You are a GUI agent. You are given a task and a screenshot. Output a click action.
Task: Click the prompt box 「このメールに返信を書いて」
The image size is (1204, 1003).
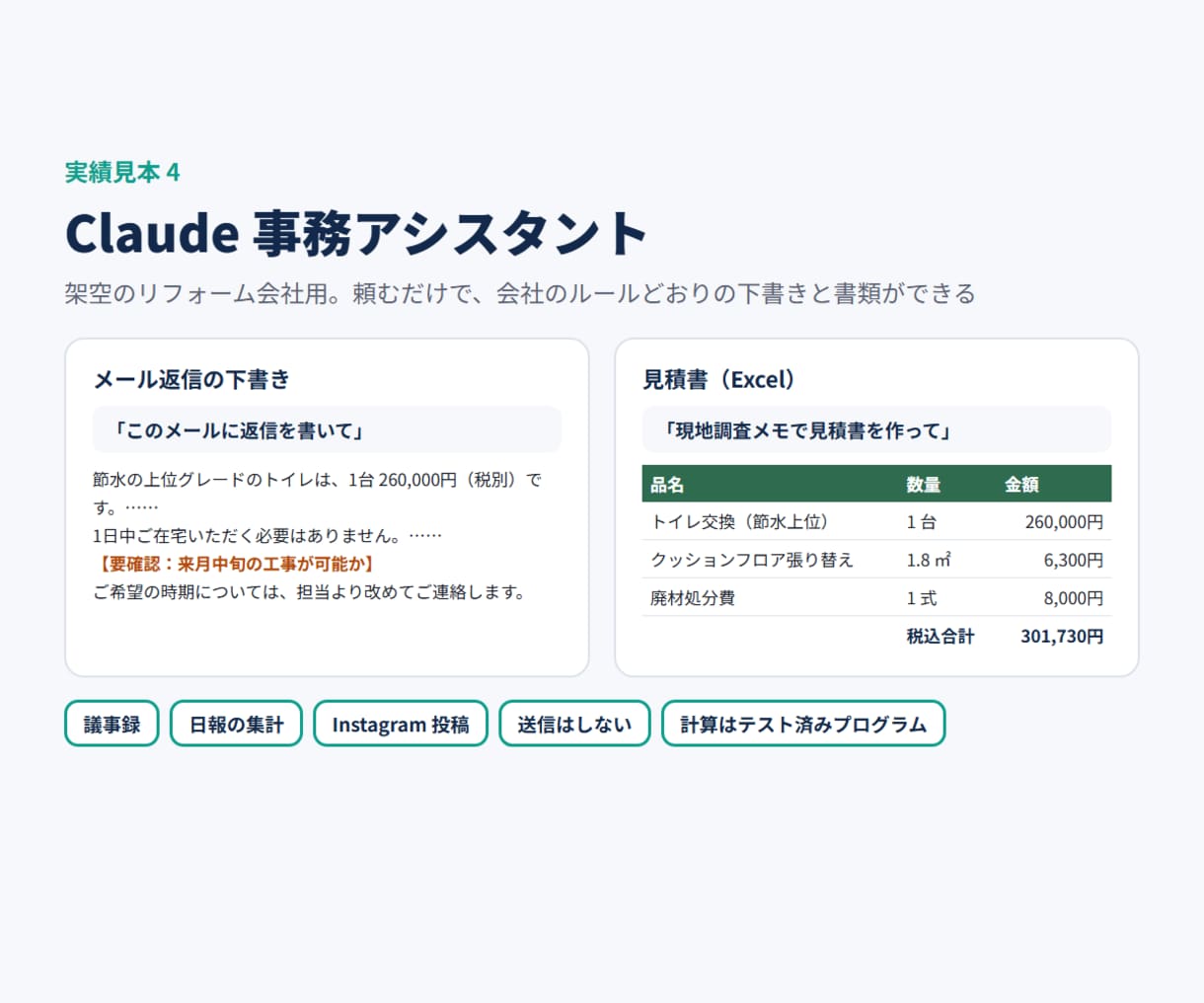(x=327, y=429)
